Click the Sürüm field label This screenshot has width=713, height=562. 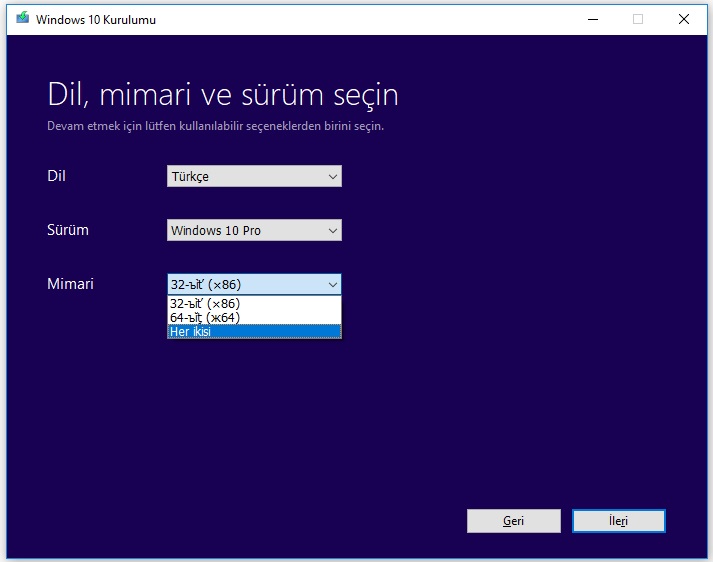pos(68,231)
